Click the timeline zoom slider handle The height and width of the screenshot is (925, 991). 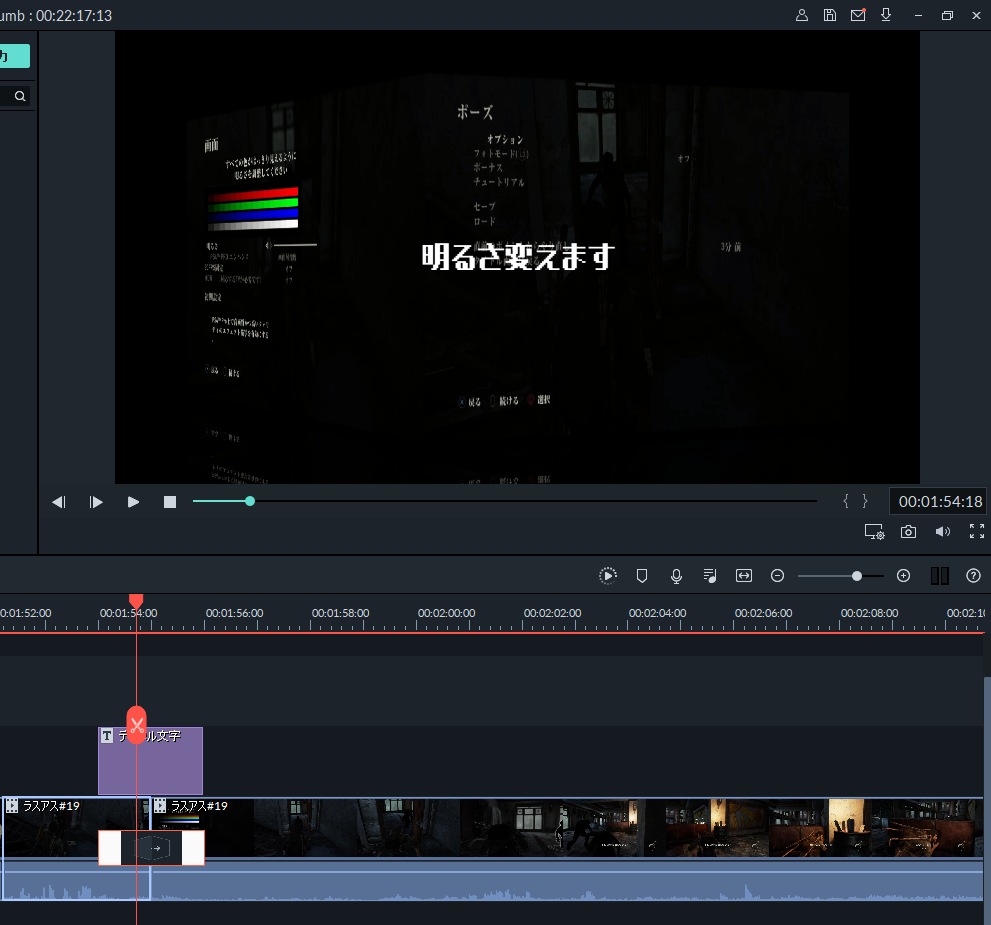tap(856, 576)
